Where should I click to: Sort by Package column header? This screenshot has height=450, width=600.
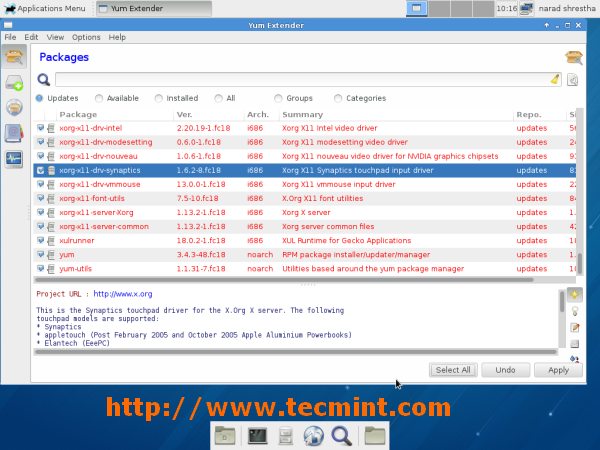click(115, 114)
